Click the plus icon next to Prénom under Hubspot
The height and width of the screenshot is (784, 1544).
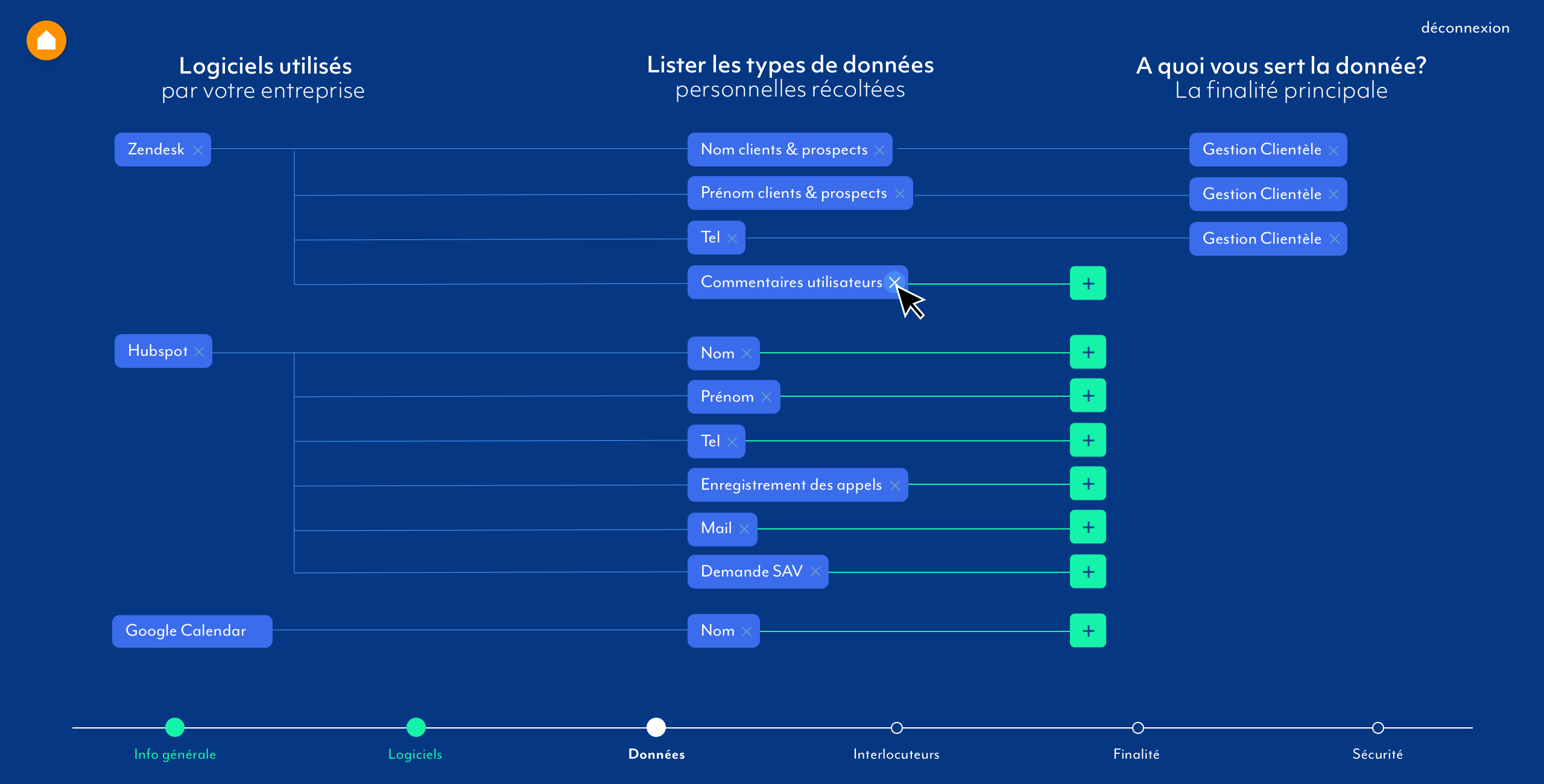[1089, 397]
